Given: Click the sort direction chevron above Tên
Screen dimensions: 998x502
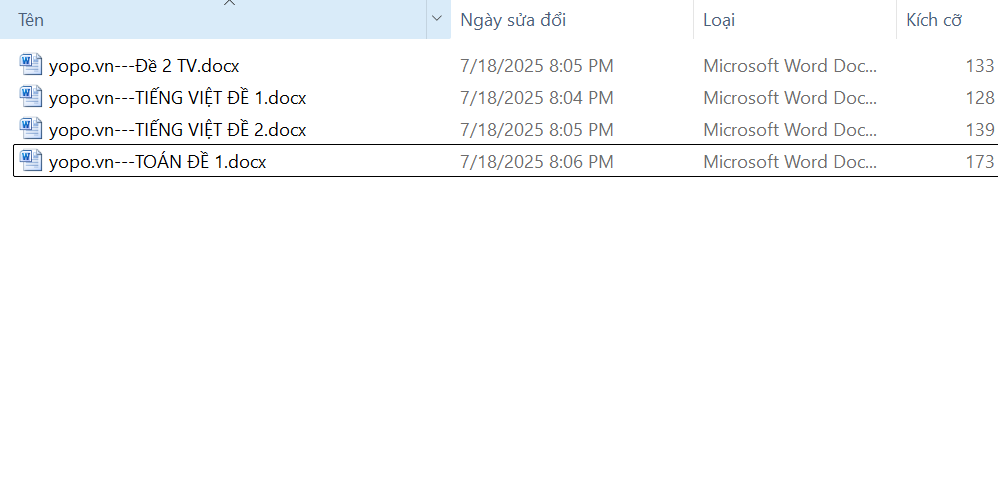Looking at the screenshot, I should coord(229,3).
